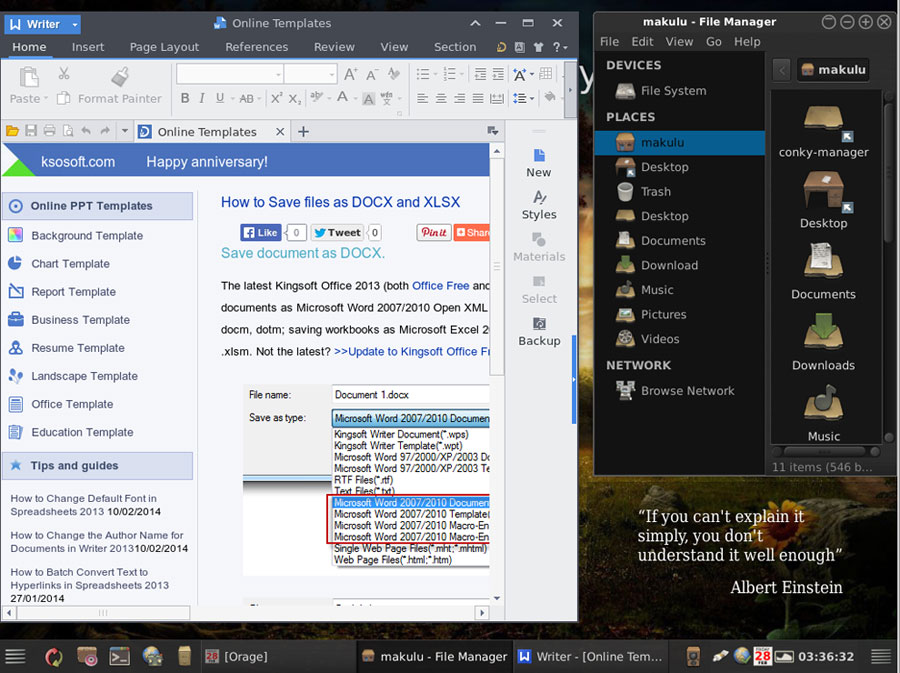Click the Open folder icon
The width and height of the screenshot is (900, 673).
coord(12,131)
